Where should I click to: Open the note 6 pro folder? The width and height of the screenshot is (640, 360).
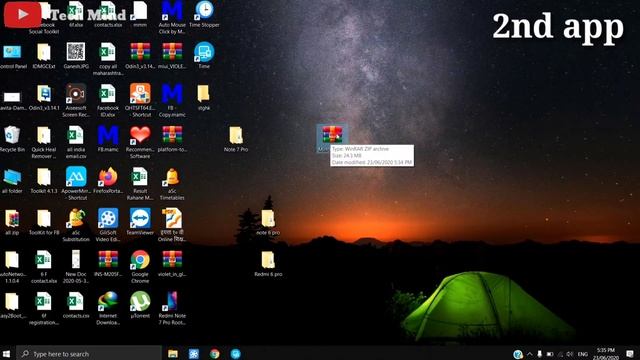coord(268,222)
